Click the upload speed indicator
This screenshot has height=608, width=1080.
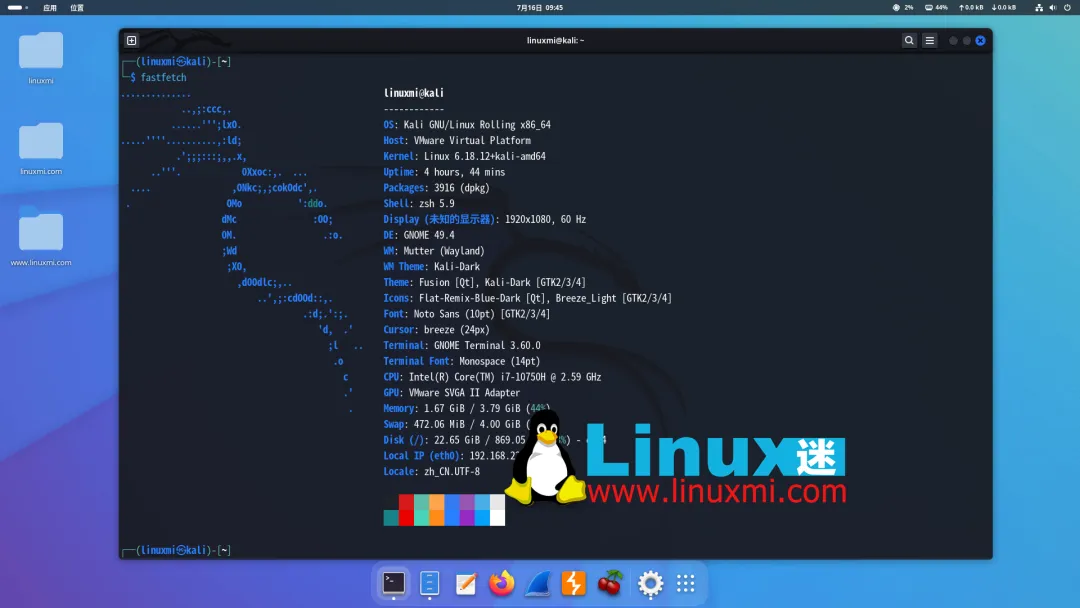click(971, 8)
